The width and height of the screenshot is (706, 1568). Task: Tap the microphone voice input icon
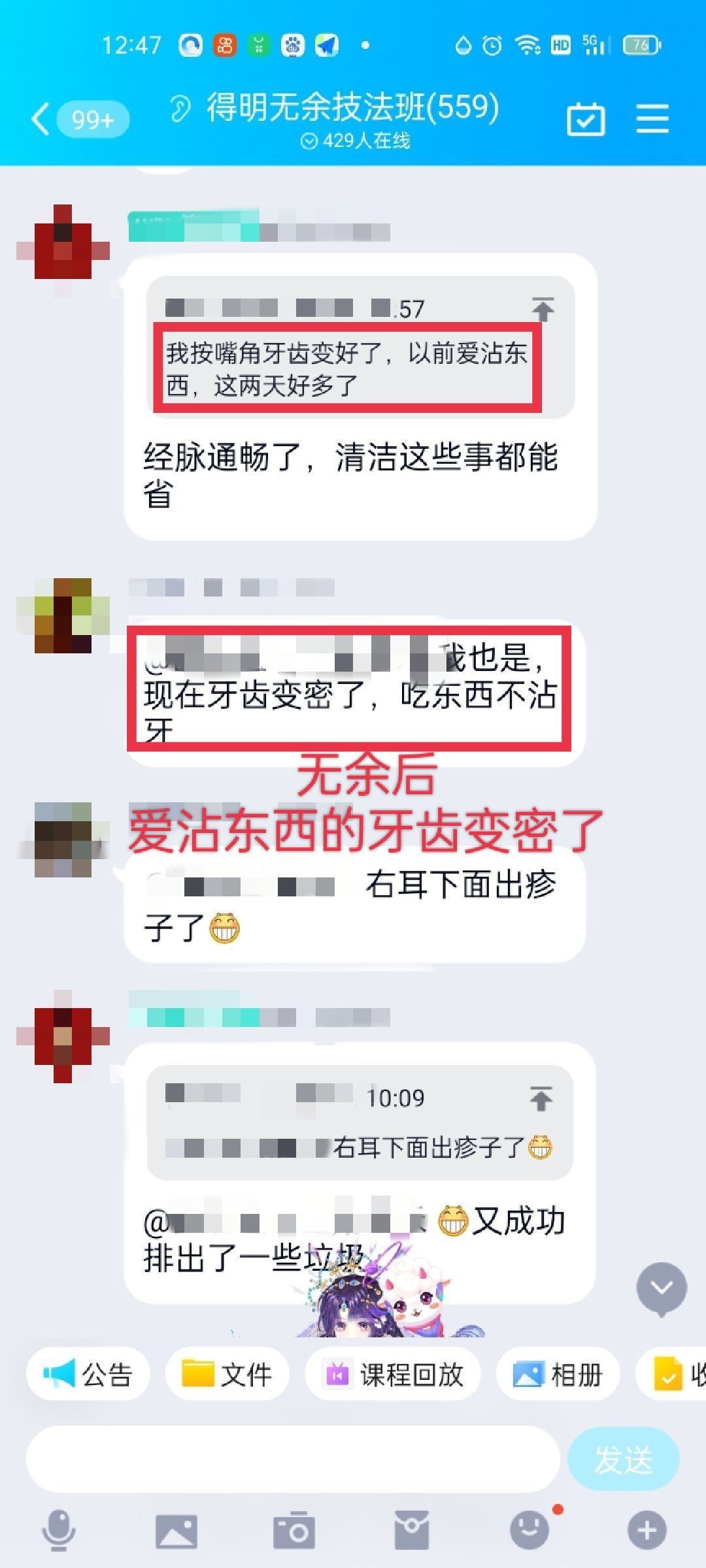point(59,1530)
